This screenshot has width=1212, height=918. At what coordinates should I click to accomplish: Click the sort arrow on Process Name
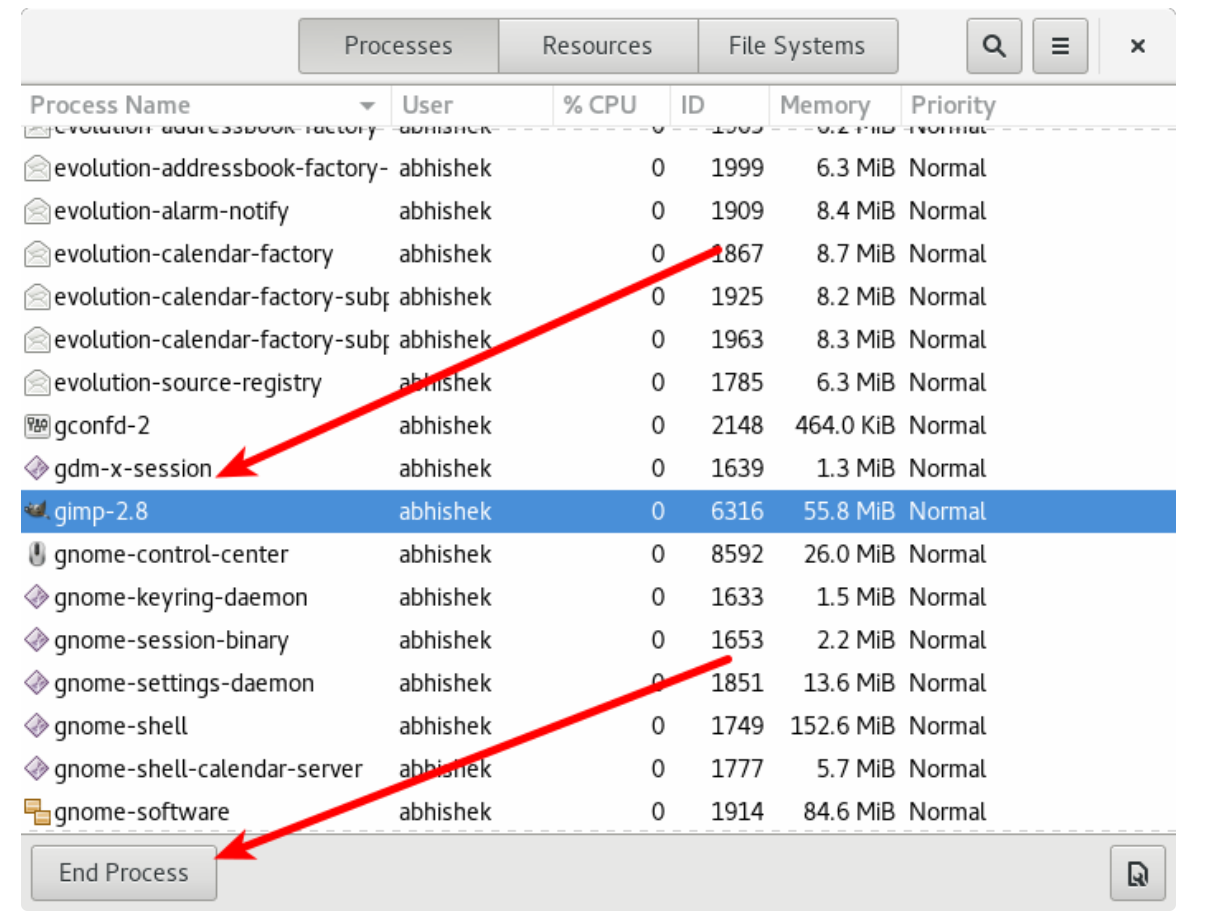[368, 106]
